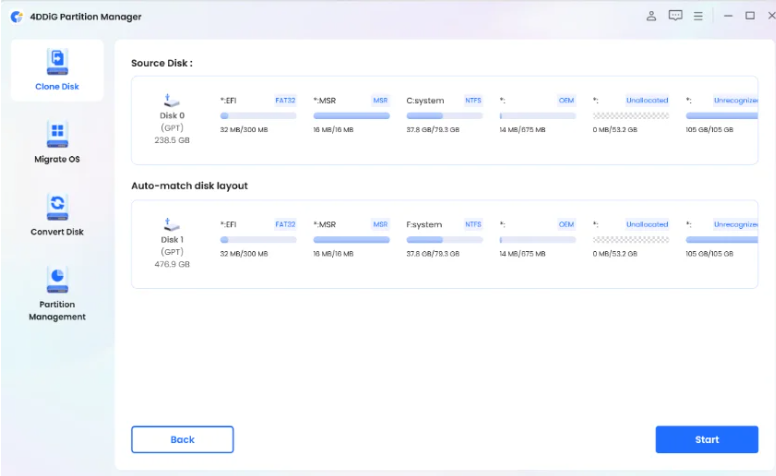The image size is (776, 476).
Task: Select the F:system partition label
Action: [424, 225]
